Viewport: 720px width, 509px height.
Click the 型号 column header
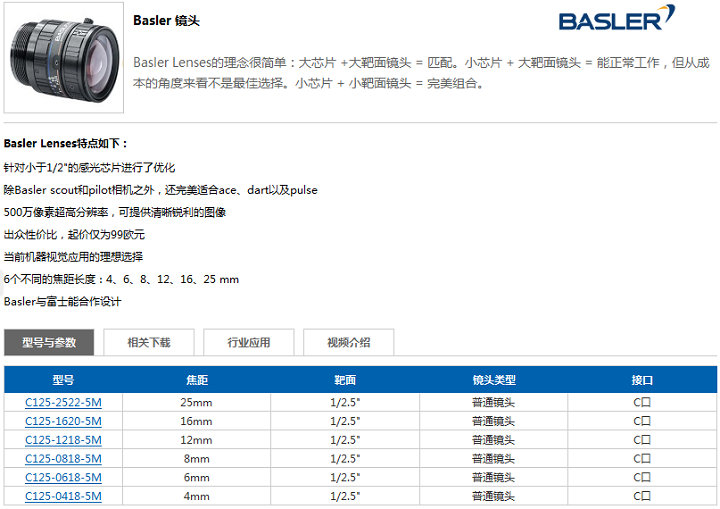(x=63, y=381)
